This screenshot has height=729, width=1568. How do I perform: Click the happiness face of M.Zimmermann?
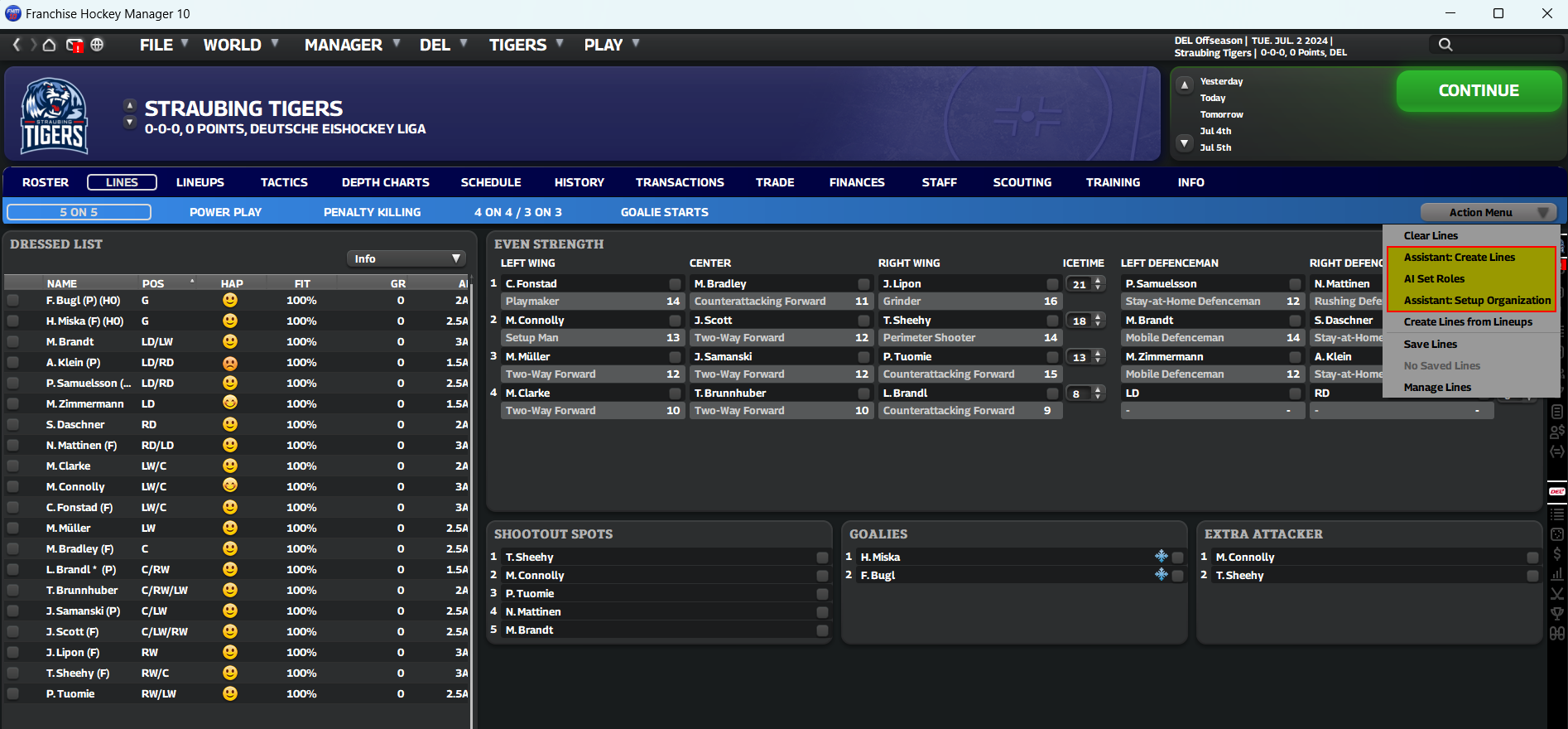230,403
